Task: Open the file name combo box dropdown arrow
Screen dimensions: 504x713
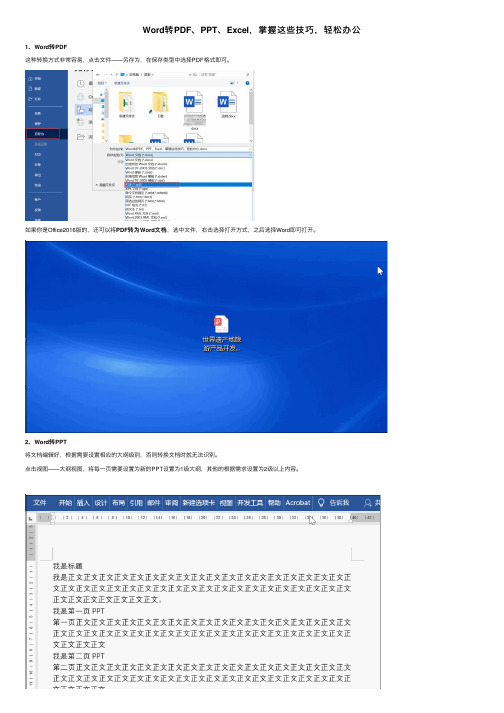Action: (249, 149)
